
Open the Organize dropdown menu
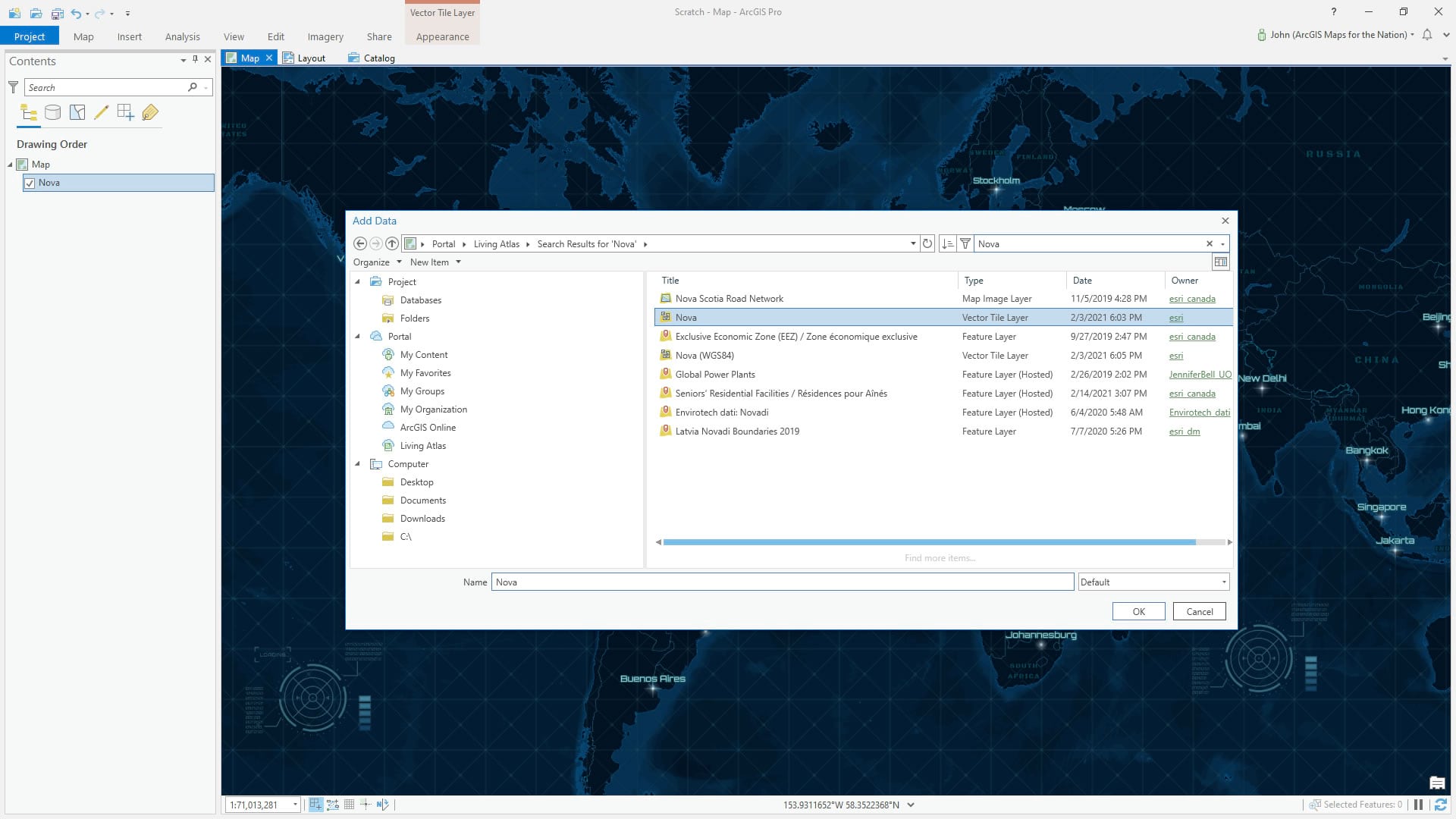377,262
